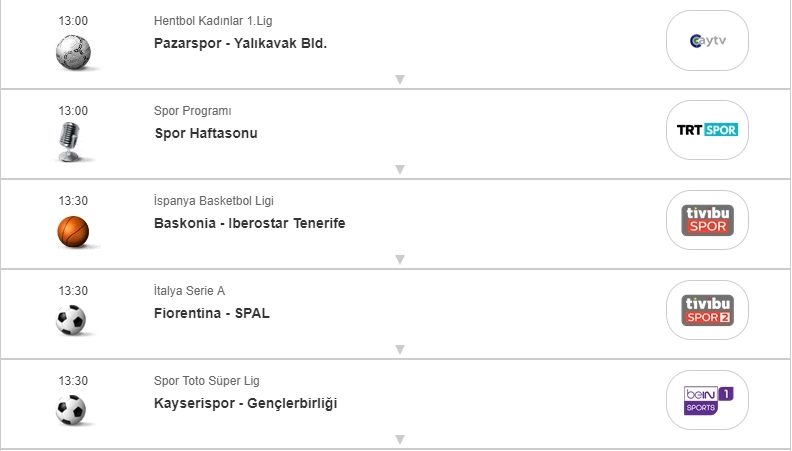Click the Spor Toto Süper Lig label
The image size is (792, 451).
(x=207, y=381)
